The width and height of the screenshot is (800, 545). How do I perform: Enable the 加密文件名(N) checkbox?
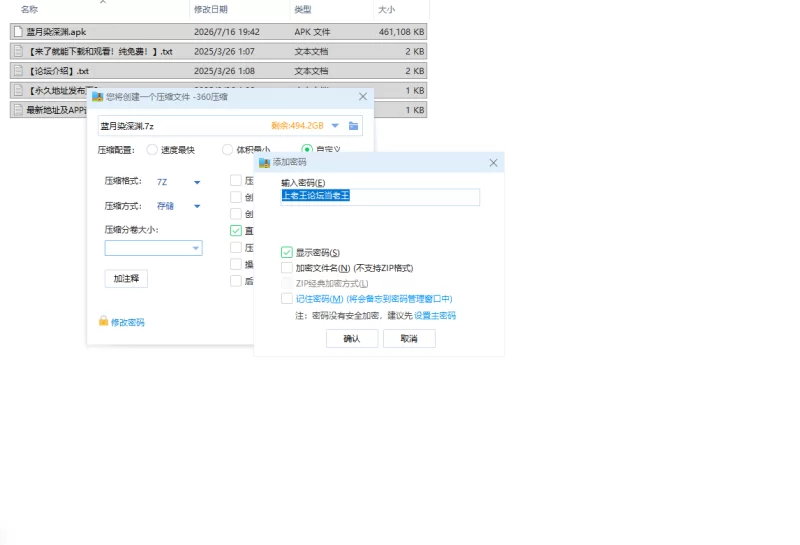[x=287, y=268]
